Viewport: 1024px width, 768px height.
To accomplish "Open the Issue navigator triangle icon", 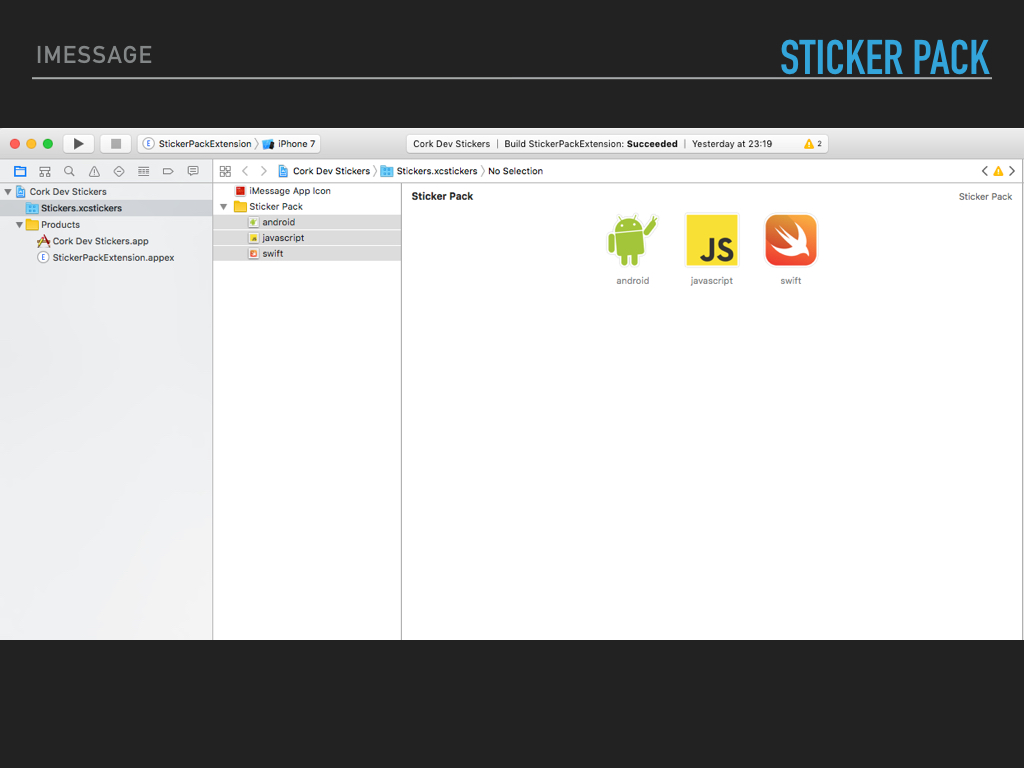I will pyautogui.click(x=94, y=171).
